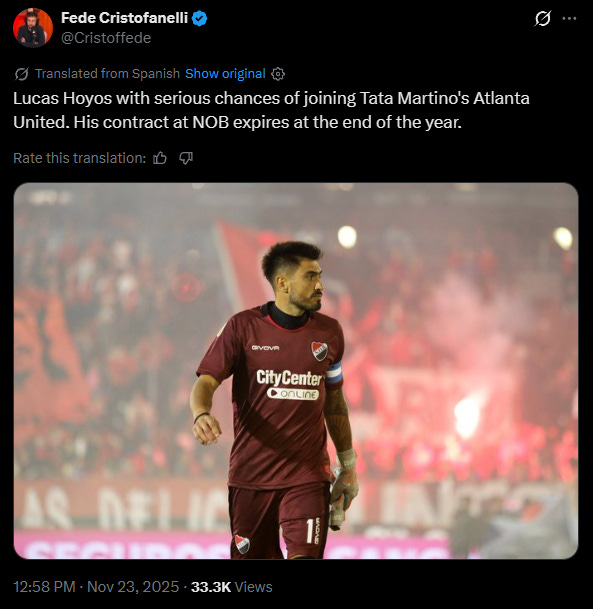Image resolution: width=593 pixels, height=609 pixels.
Task: Show original Spanish text
Action: [x=225, y=73]
